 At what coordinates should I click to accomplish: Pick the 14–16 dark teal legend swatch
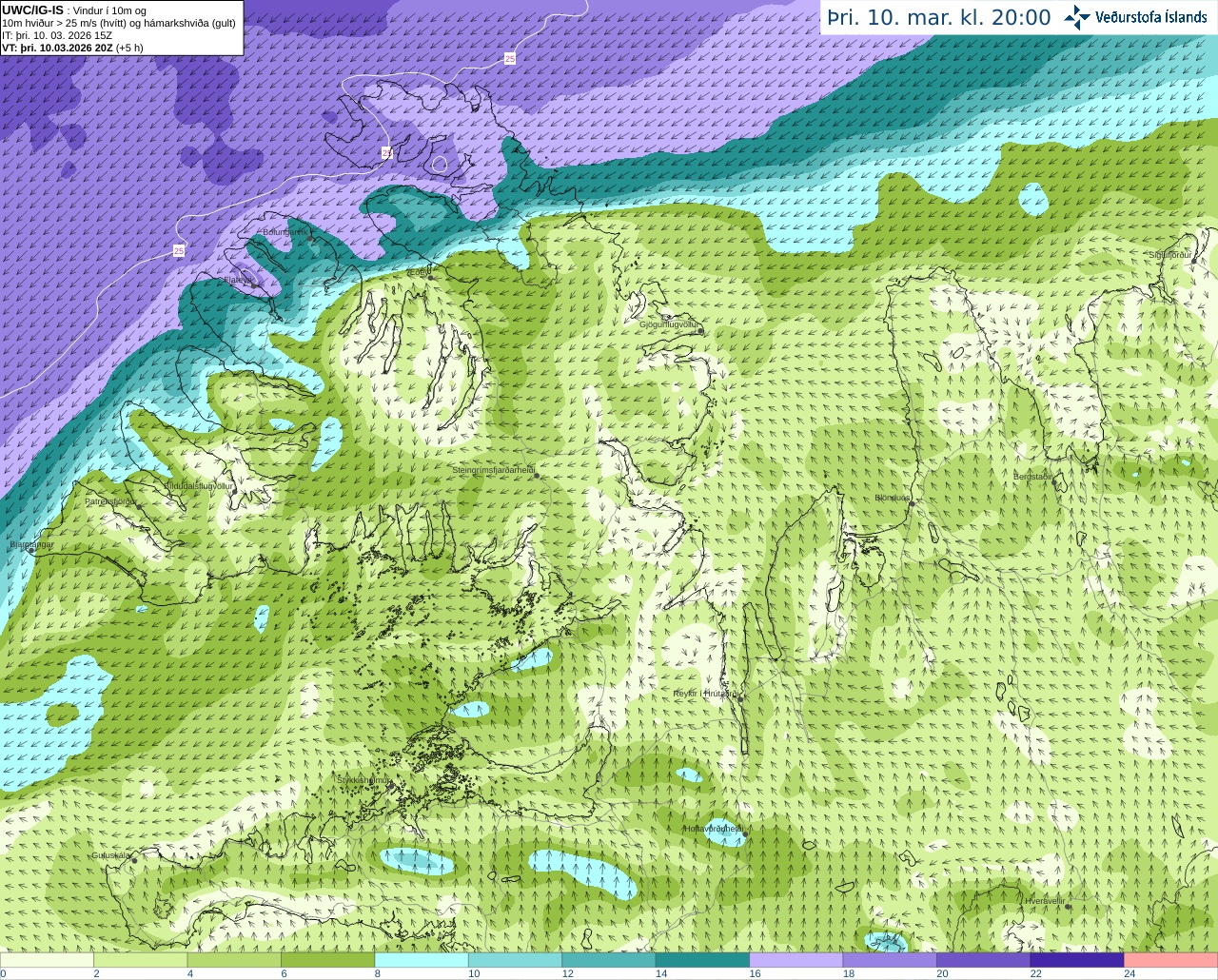702,960
